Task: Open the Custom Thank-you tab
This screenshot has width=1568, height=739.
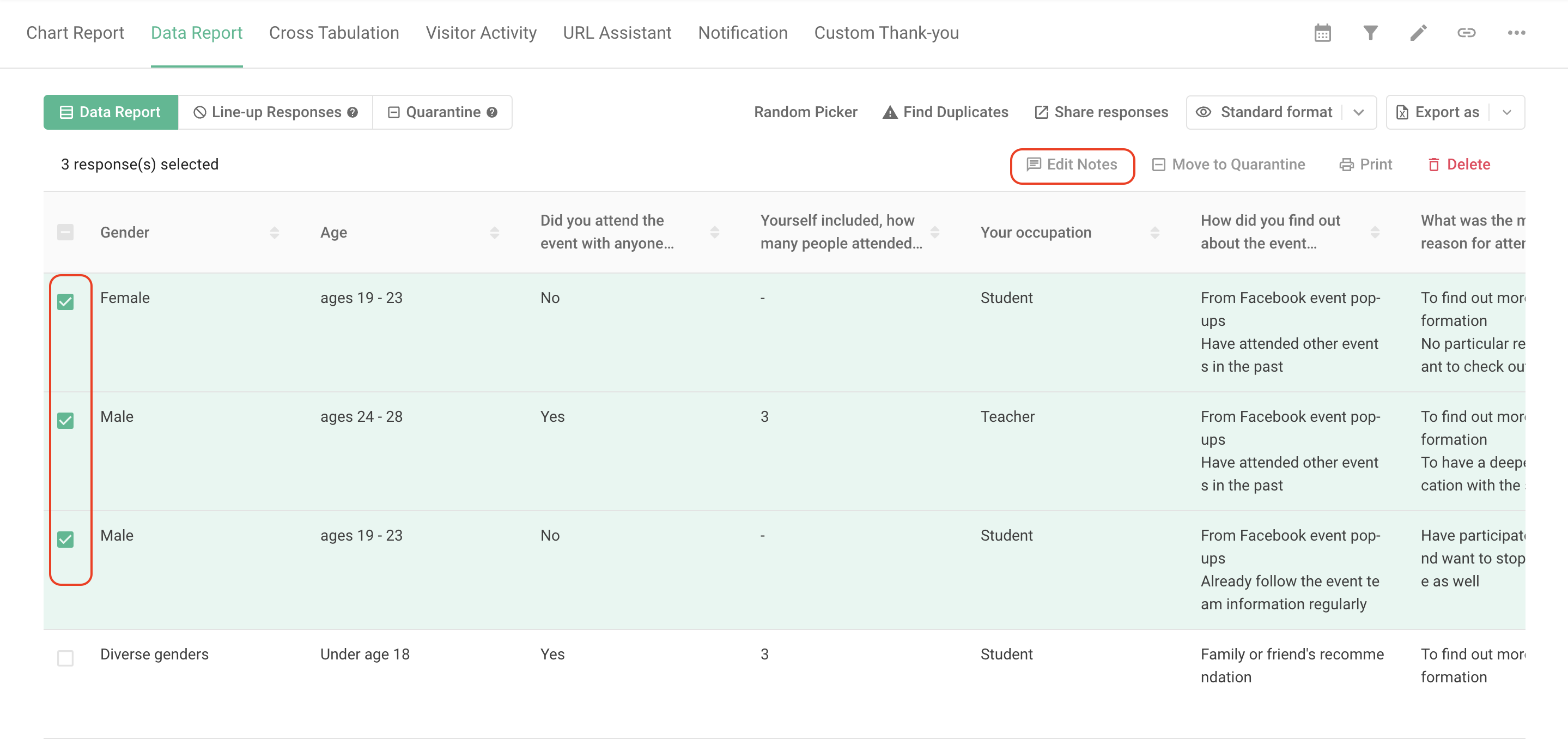Action: 886,33
